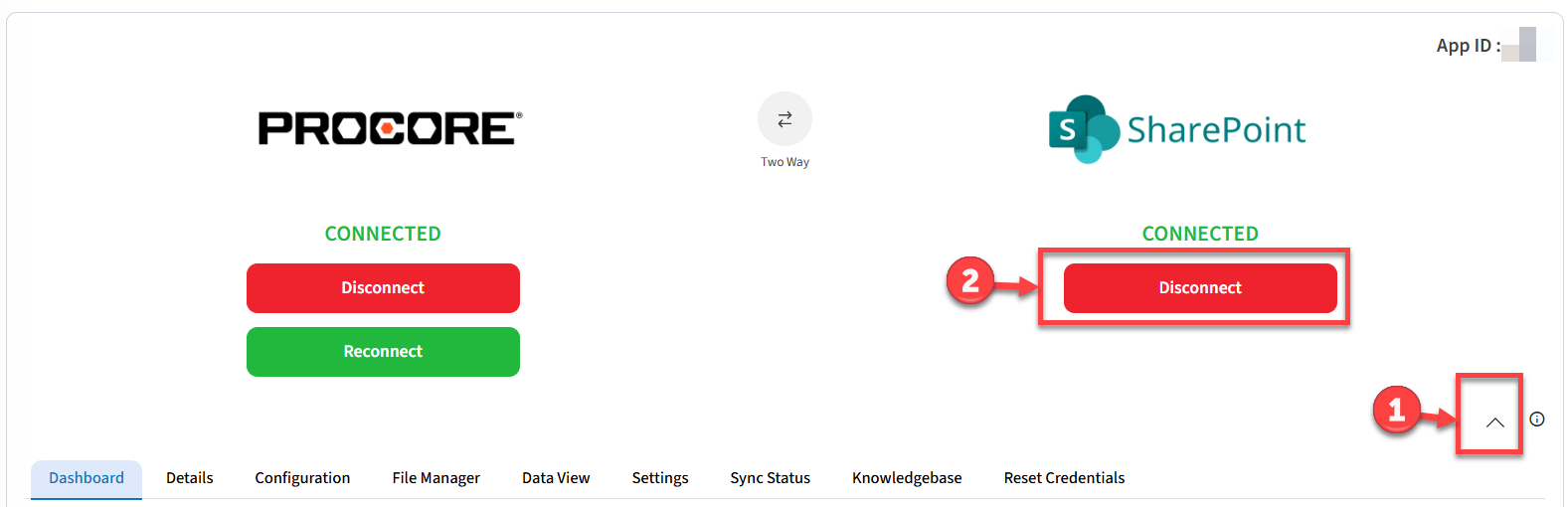Go to the Configuration tab

[302, 478]
